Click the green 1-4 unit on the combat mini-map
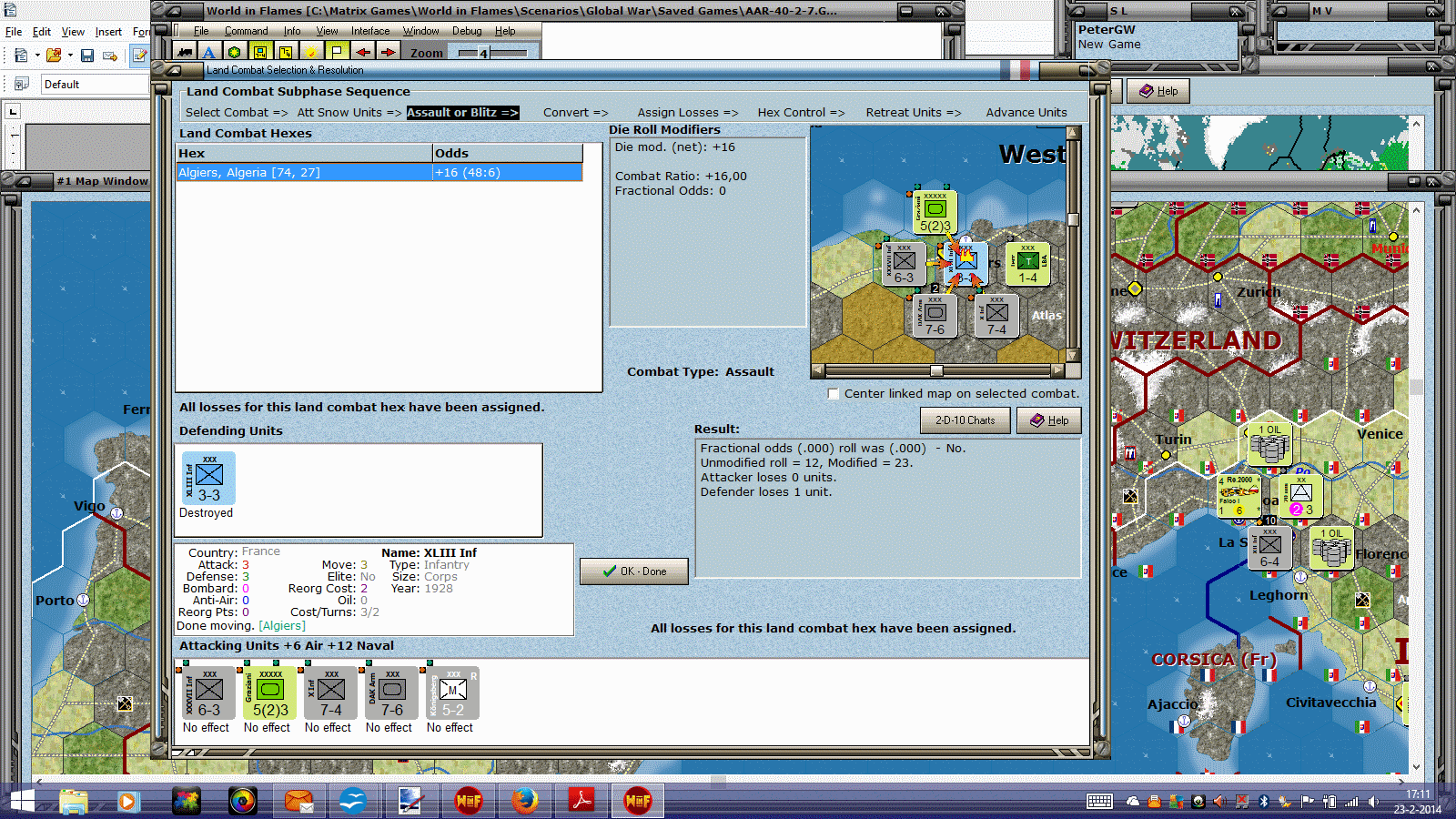Screen dimensions: 1456x819 [x=1027, y=264]
